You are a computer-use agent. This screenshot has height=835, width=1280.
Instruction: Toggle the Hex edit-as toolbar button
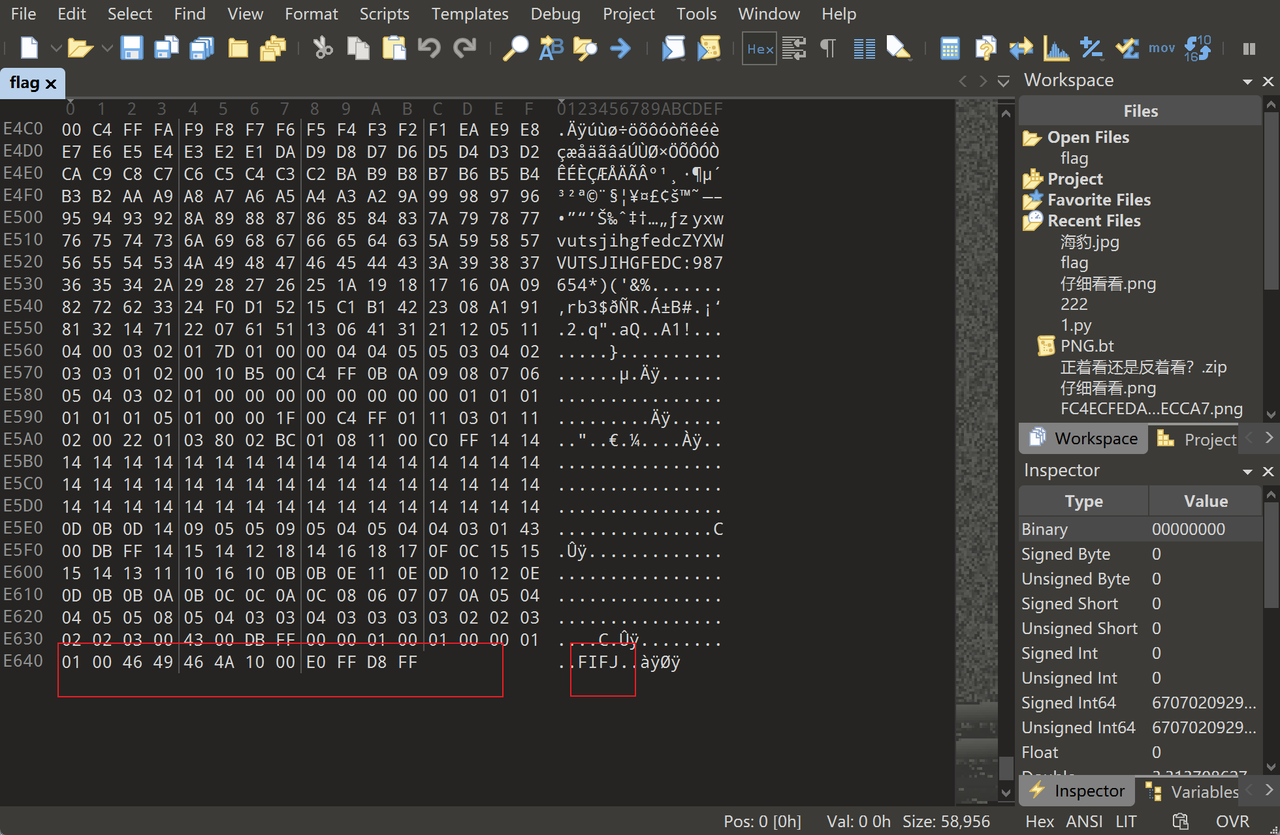760,48
